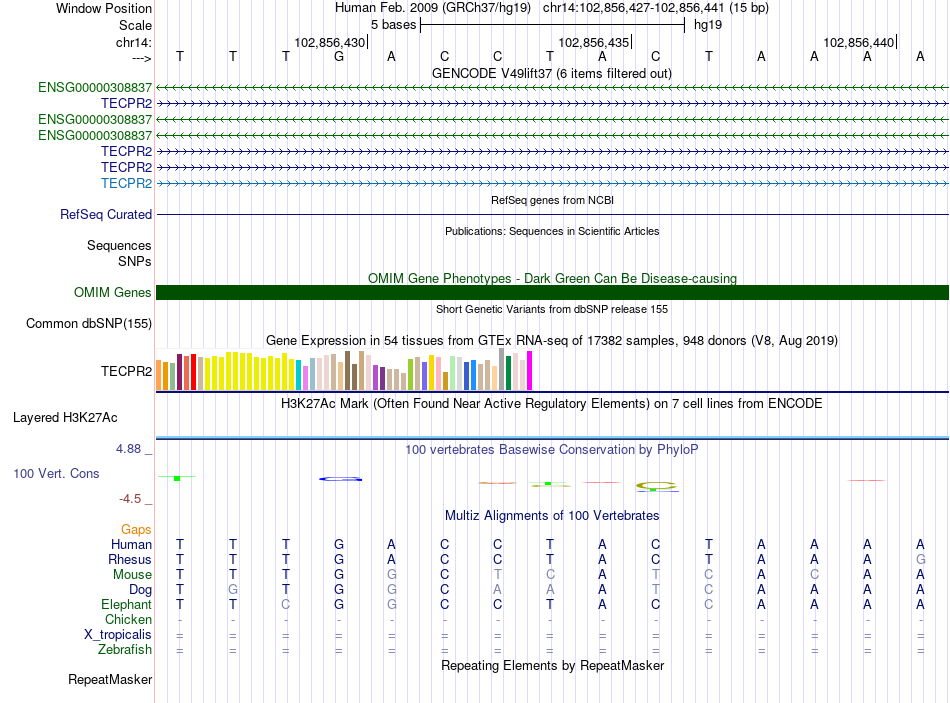Click the Window Position label
Screen dimensions: 950x703
coord(104,8)
